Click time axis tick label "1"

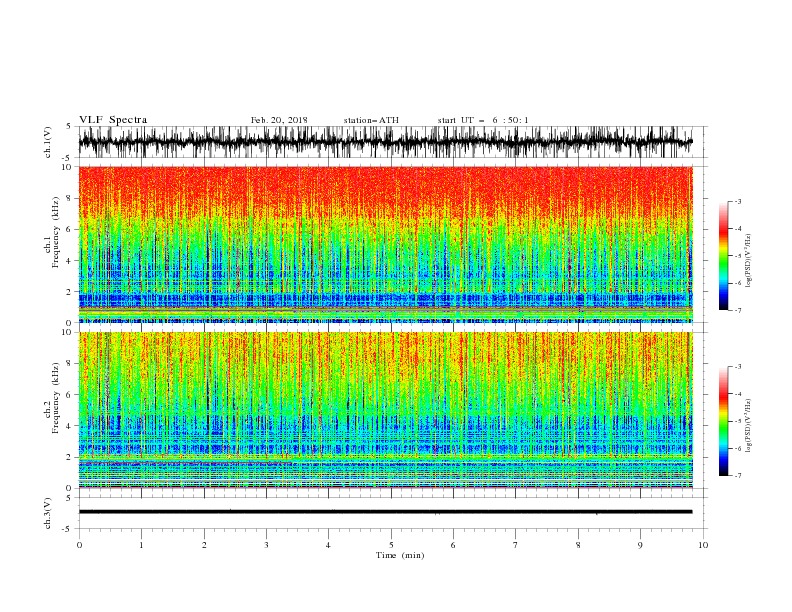click(x=141, y=545)
